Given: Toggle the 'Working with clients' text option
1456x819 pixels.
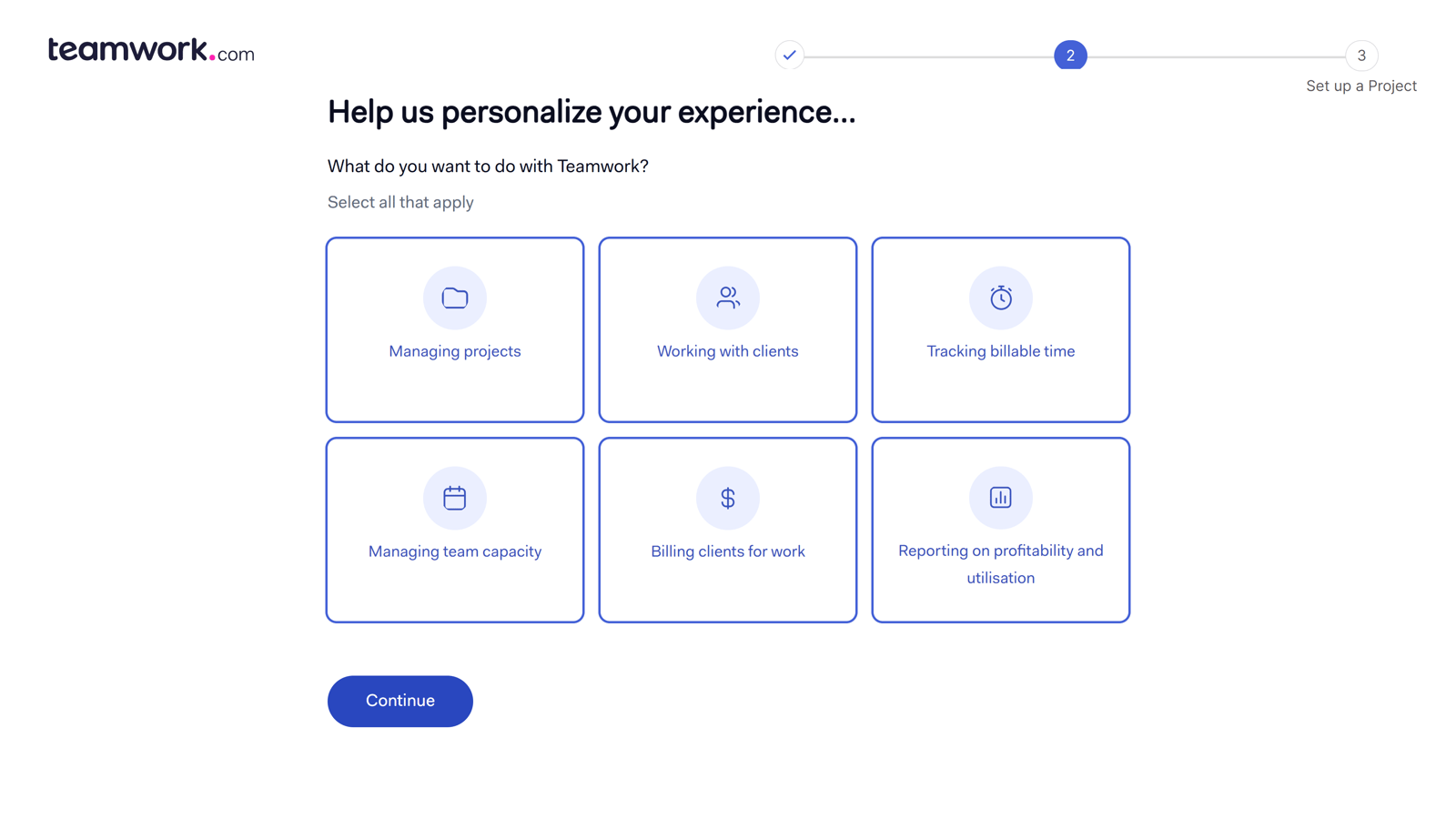Looking at the screenshot, I should click(x=728, y=351).
